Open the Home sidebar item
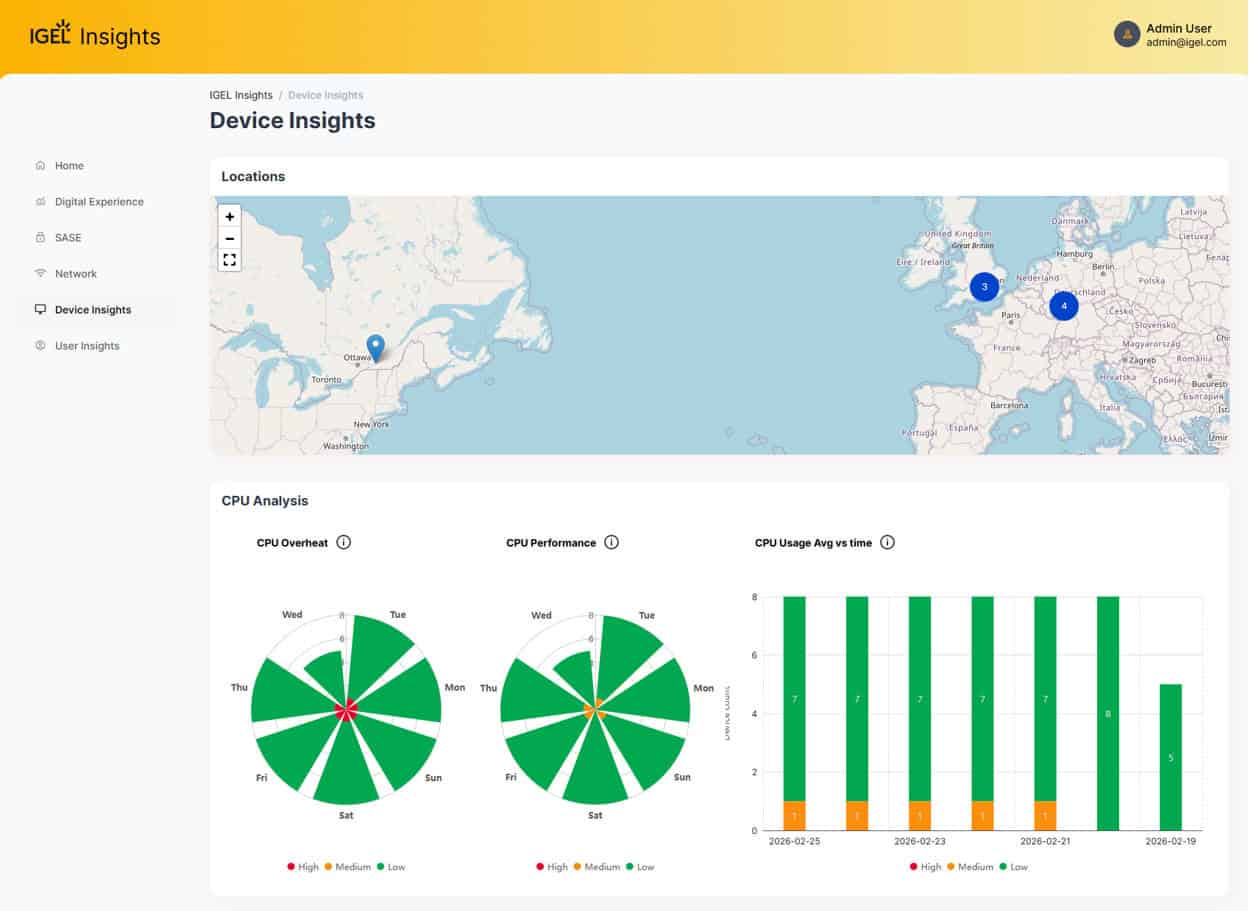The height and width of the screenshot is (911, 1249). (69, 166)
